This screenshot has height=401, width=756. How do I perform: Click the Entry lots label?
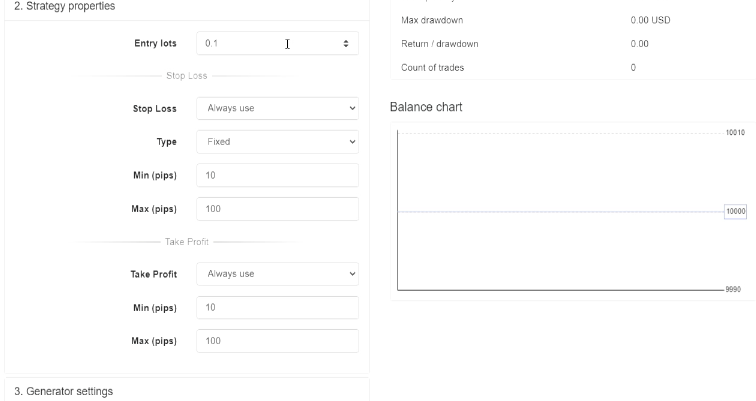point(155,44)
